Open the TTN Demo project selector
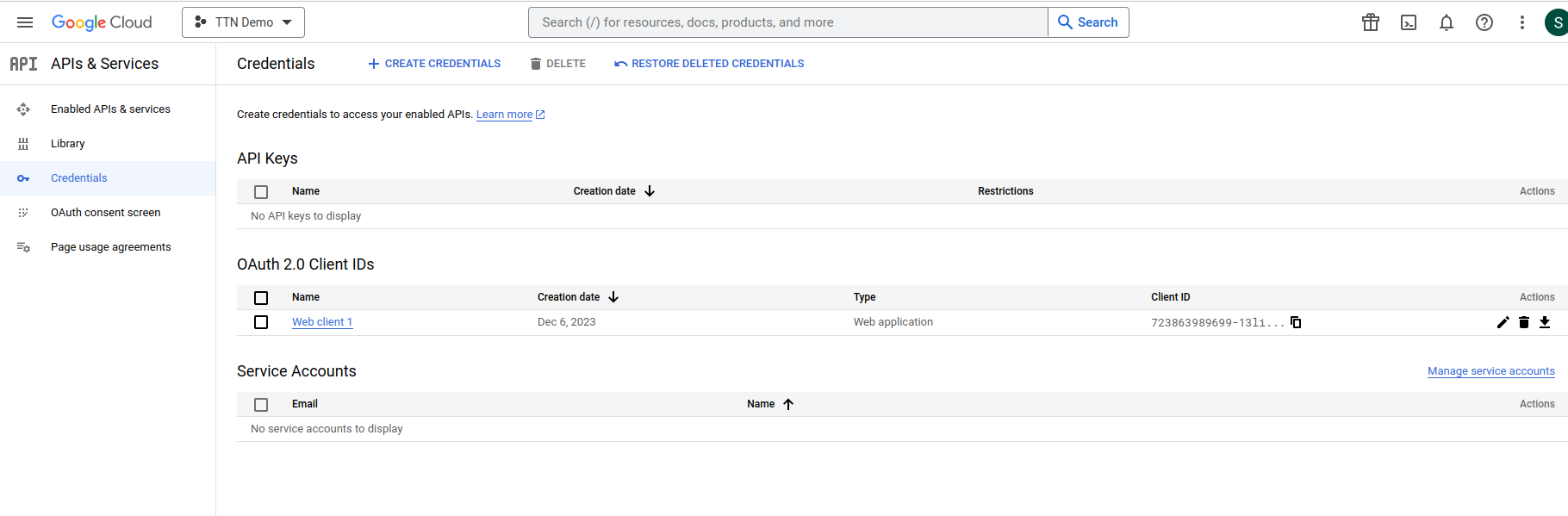Screen dimensions: 1568x516 [x=243, y=22]
